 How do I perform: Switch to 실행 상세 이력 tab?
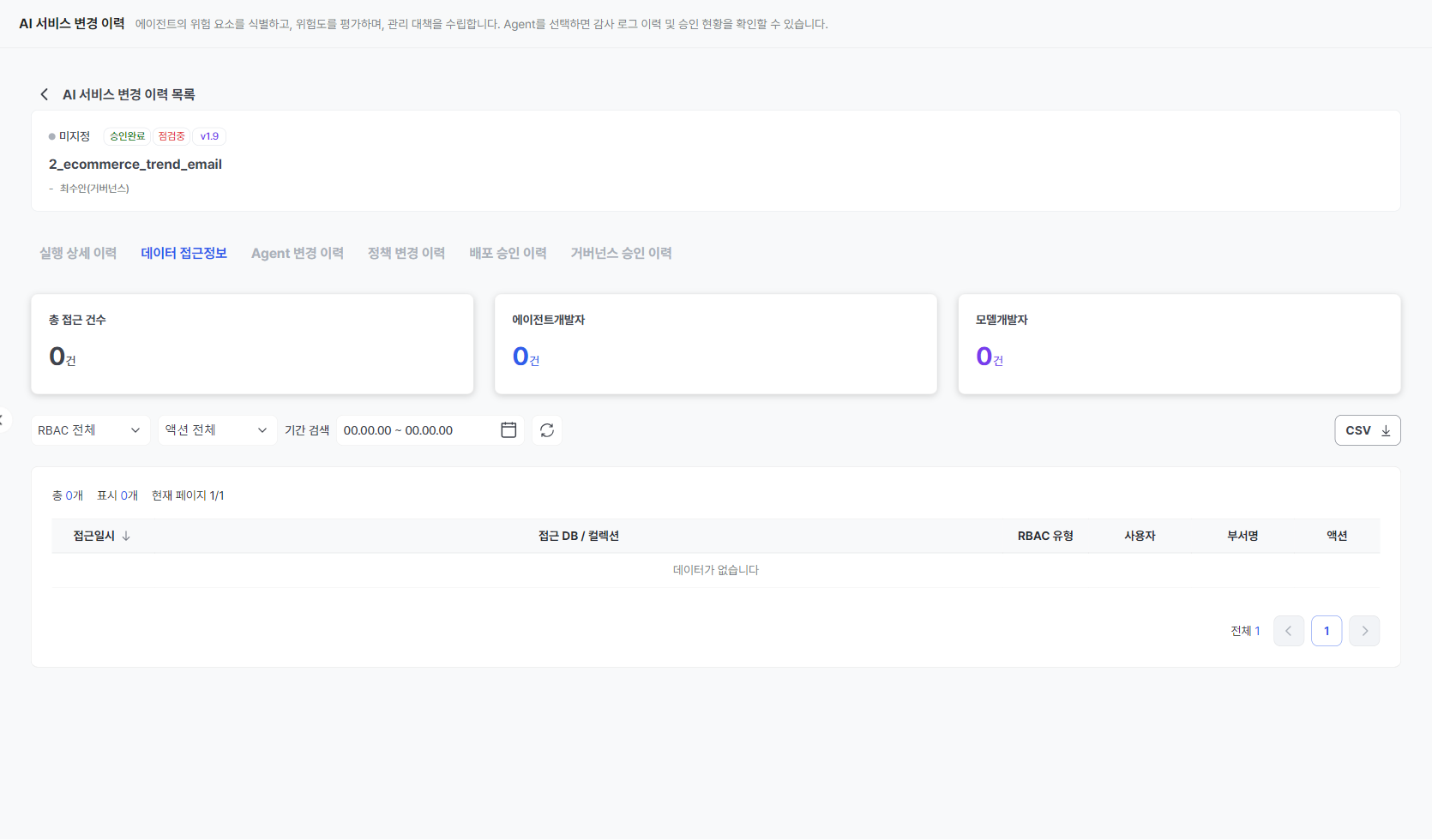[x=78, y=253]
